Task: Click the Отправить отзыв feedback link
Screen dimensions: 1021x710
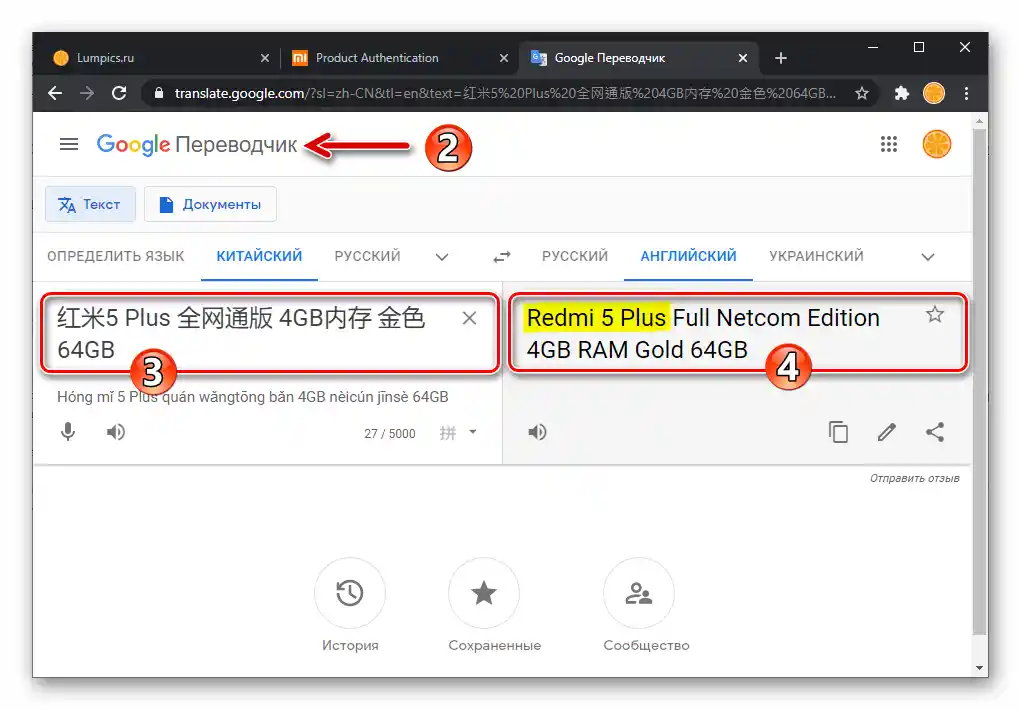Action: tap(914, 478)
